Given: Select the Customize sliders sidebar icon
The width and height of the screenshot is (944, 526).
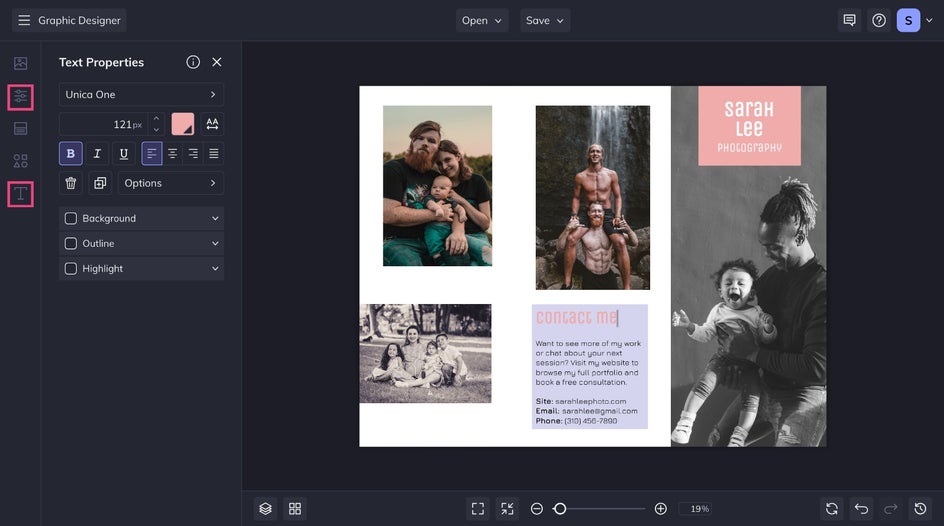Looking at the screenshot, I should (20, 97).
